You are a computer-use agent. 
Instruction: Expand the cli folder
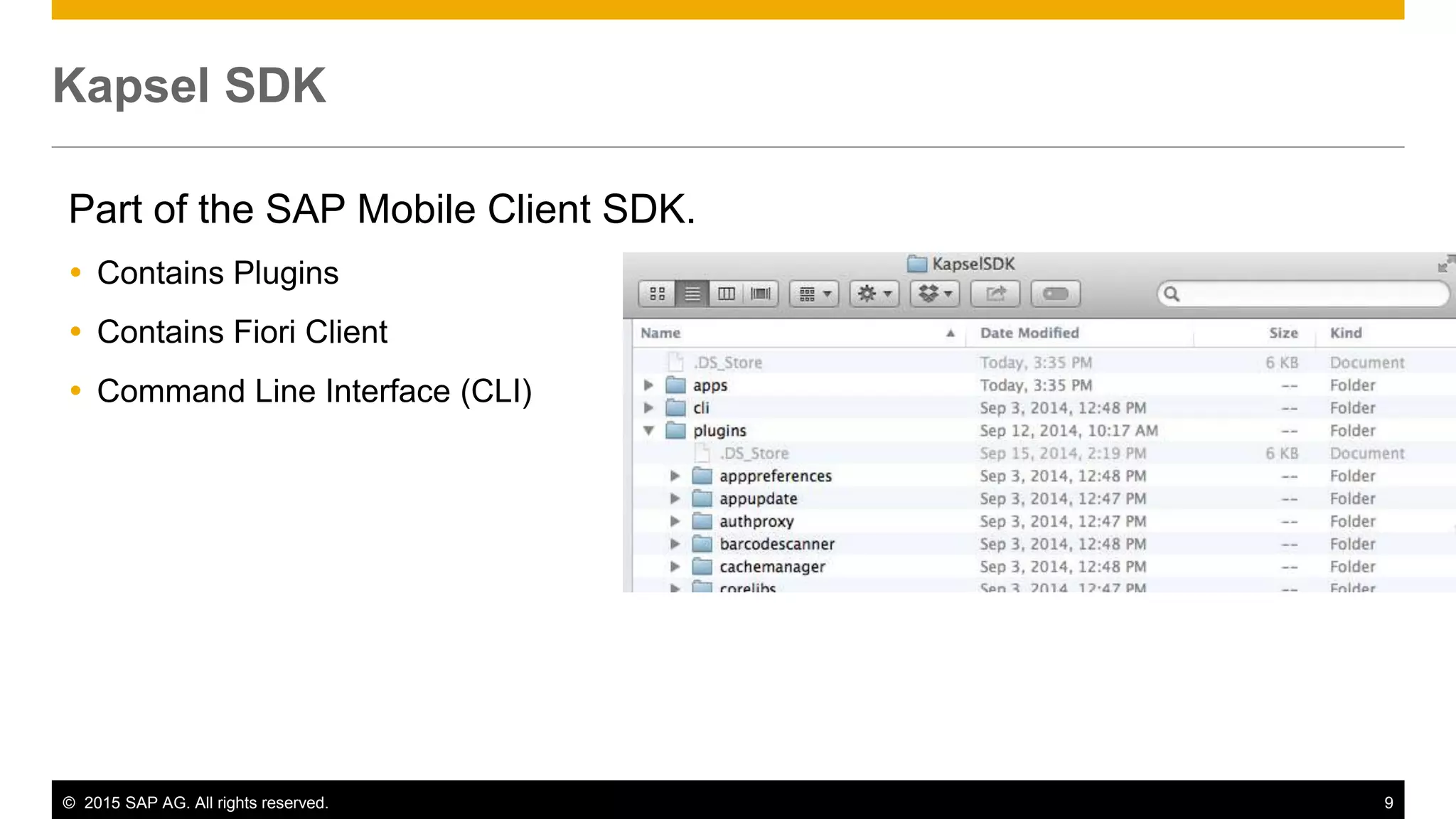click(x=648, y=408)
